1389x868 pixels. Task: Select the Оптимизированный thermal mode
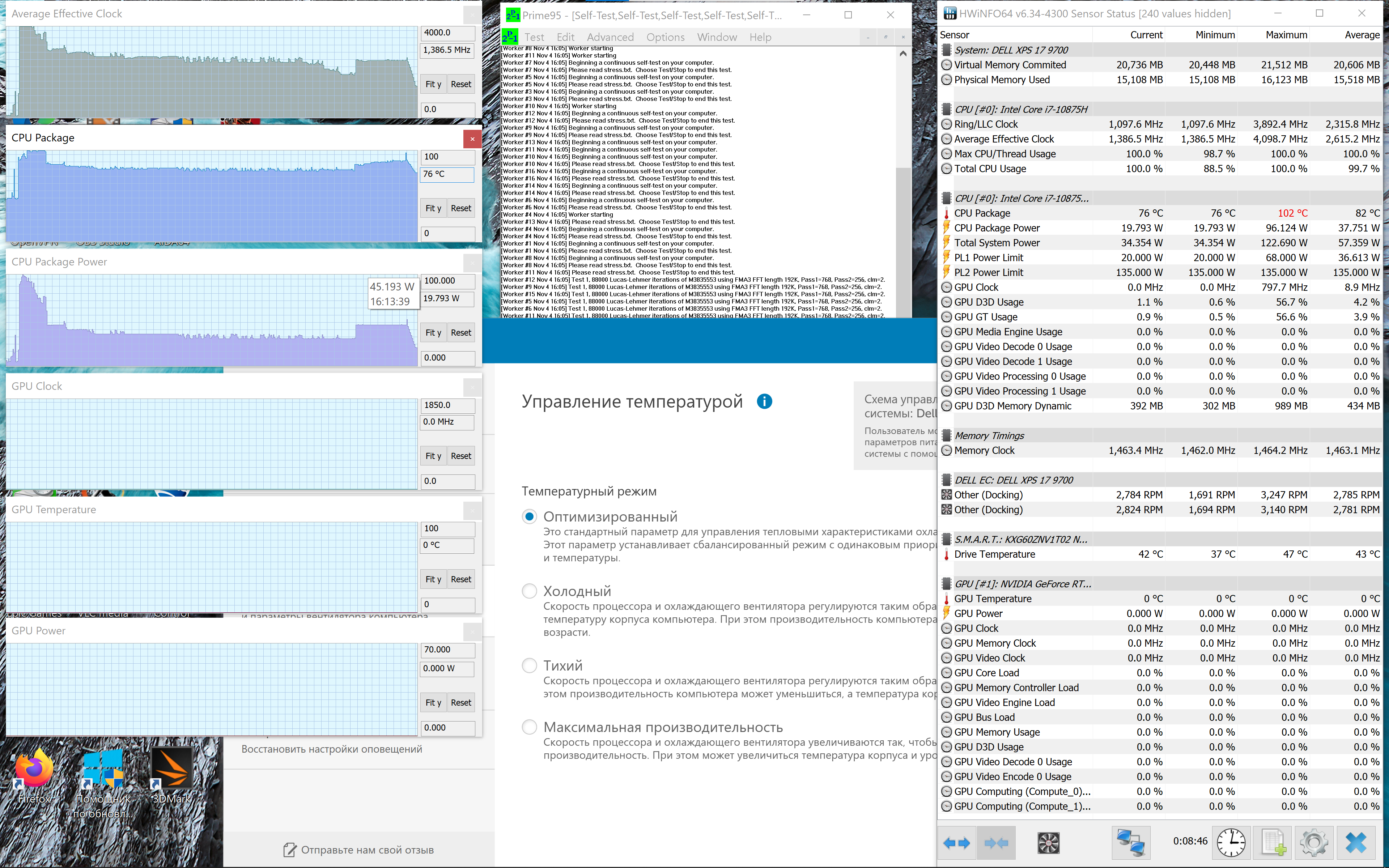(529, 517)
